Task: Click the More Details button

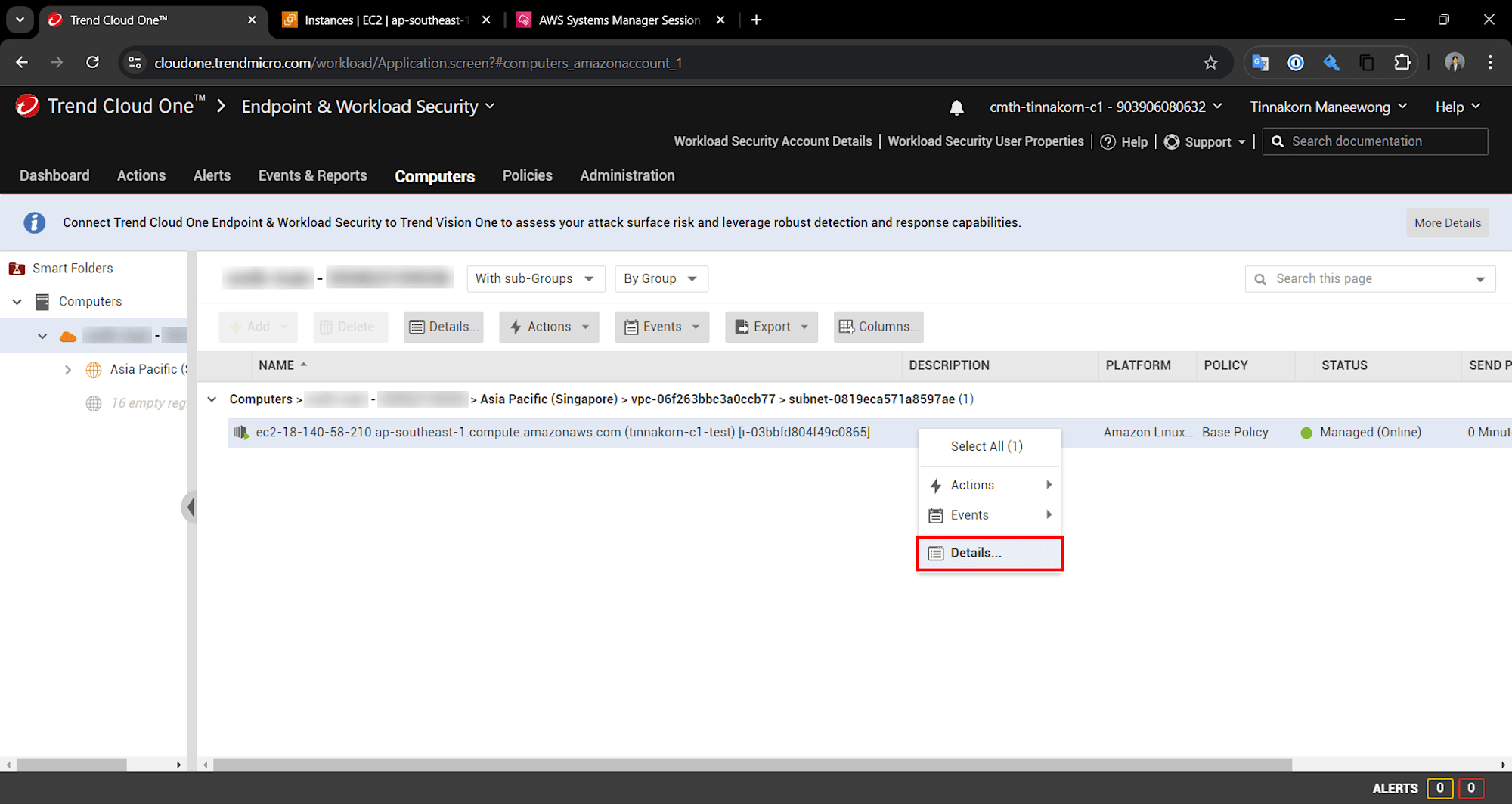Action: click(x=1447, y=223)
